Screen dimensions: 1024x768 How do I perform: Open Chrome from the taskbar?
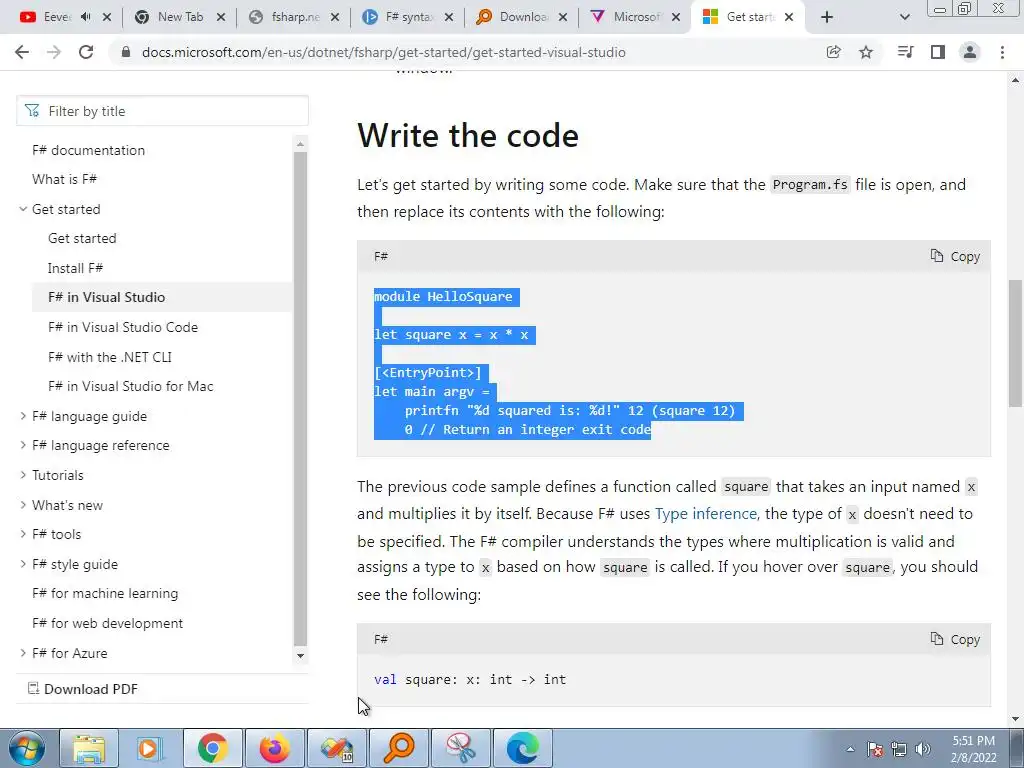click(x=212, y=748)
